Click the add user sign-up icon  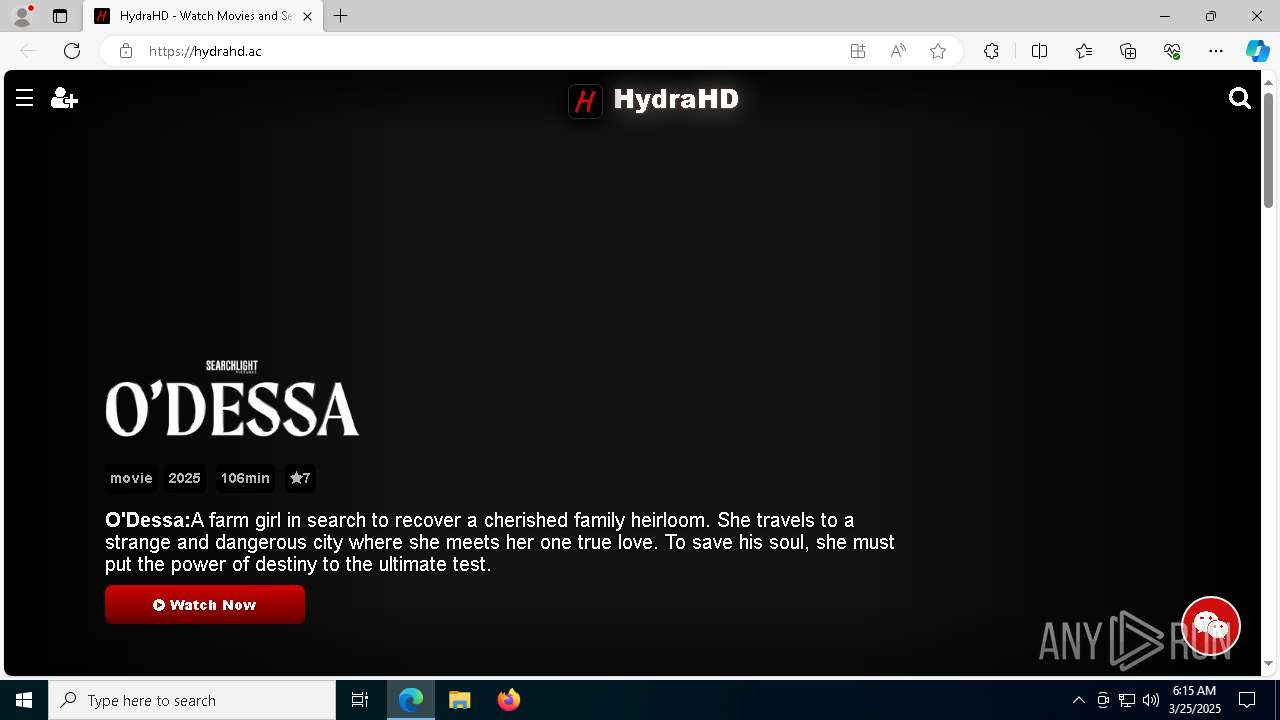[x=64, y=98]
